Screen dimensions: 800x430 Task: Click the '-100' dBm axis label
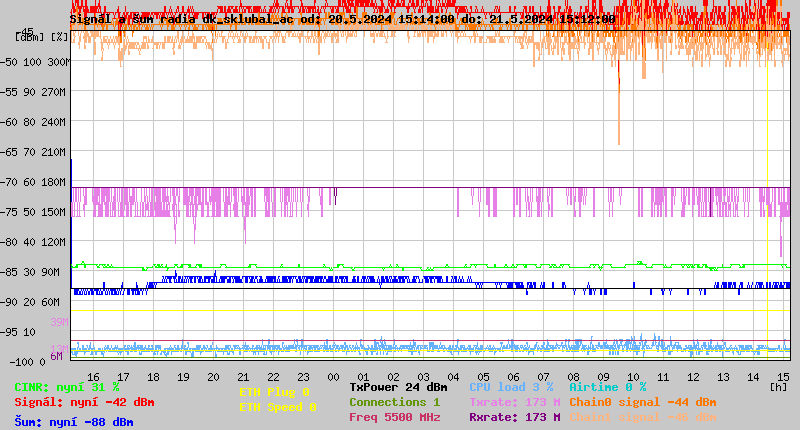[x=20, y=362]
